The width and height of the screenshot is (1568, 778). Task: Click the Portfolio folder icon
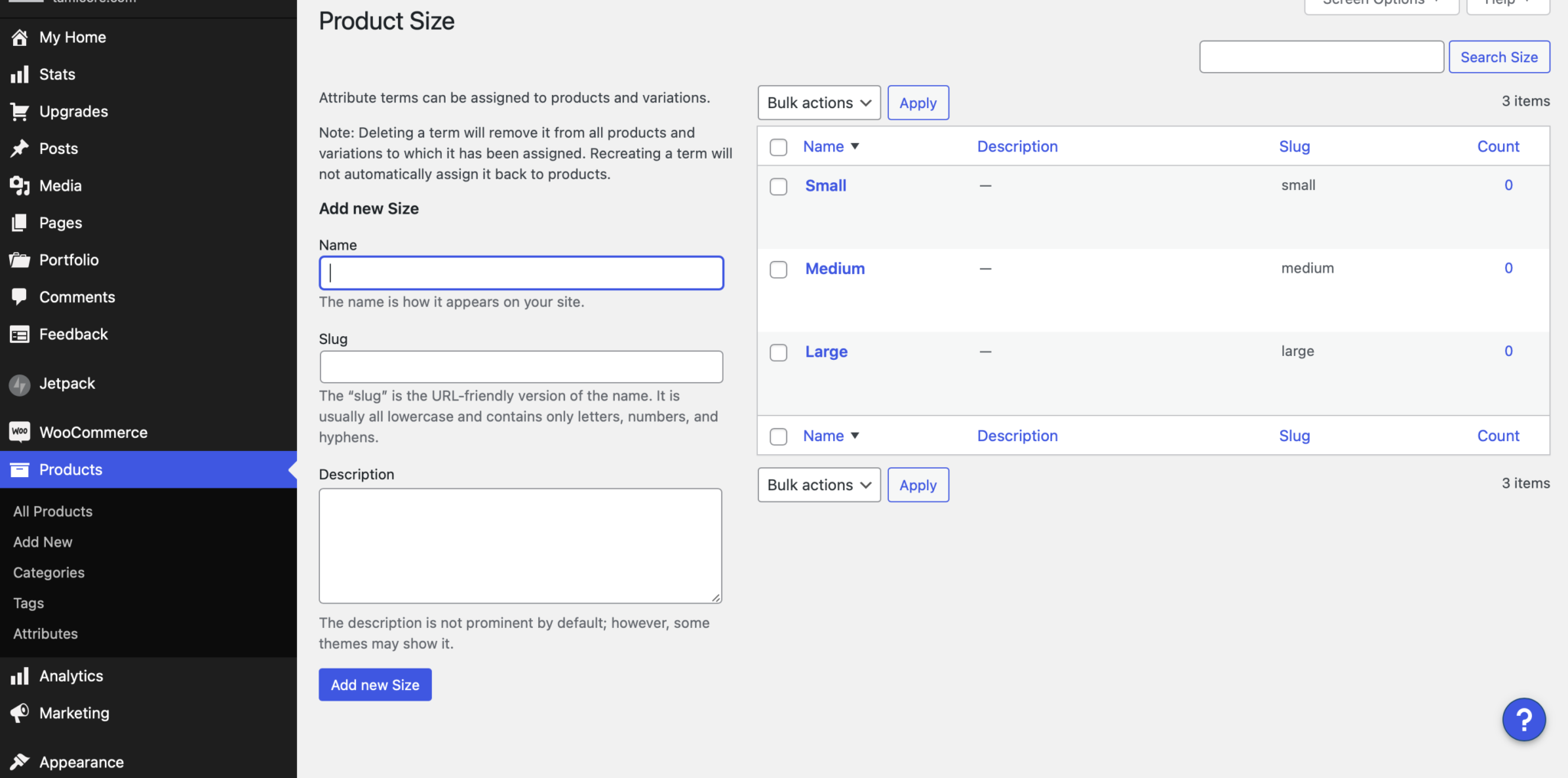point(20,260)
